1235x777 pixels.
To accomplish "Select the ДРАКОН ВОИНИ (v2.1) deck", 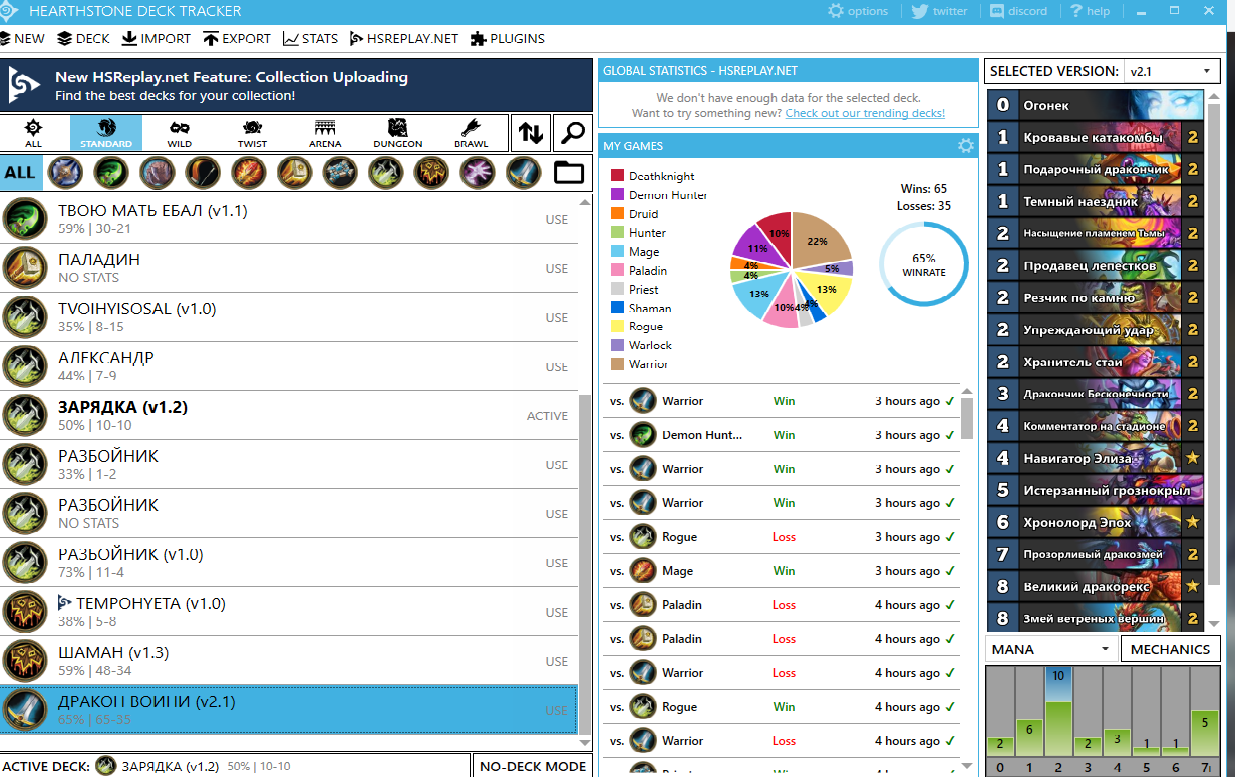I will 289,710.
